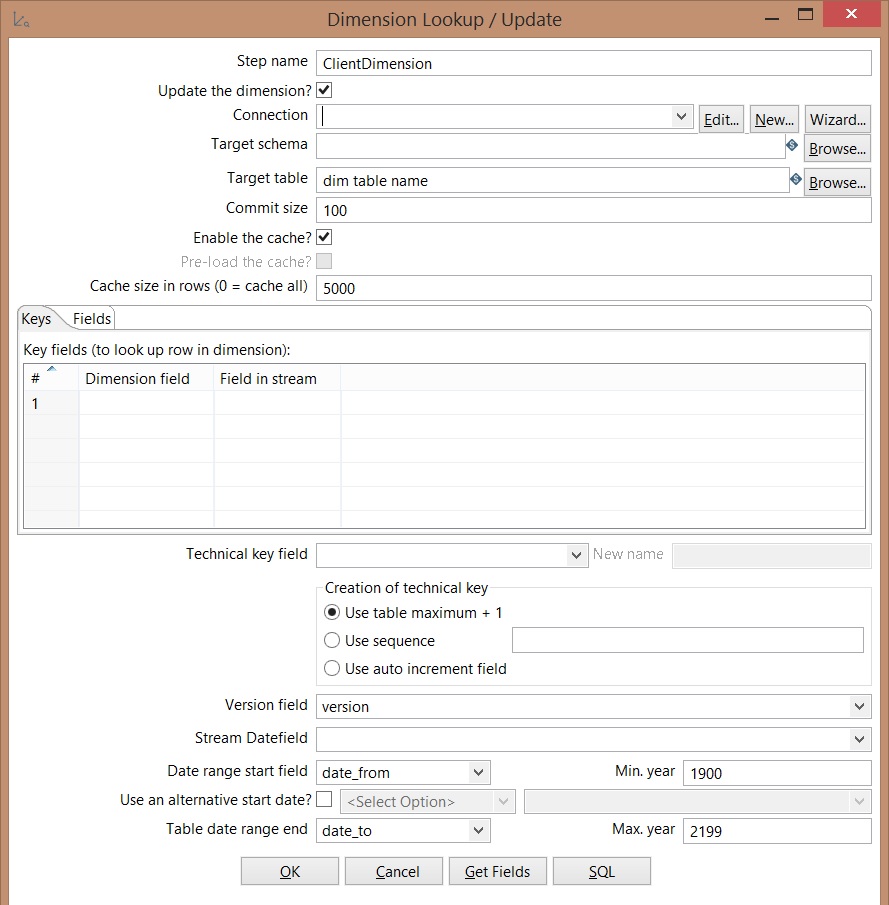Open the connection Wizard

pyautogui.click(x=837, y=119)
